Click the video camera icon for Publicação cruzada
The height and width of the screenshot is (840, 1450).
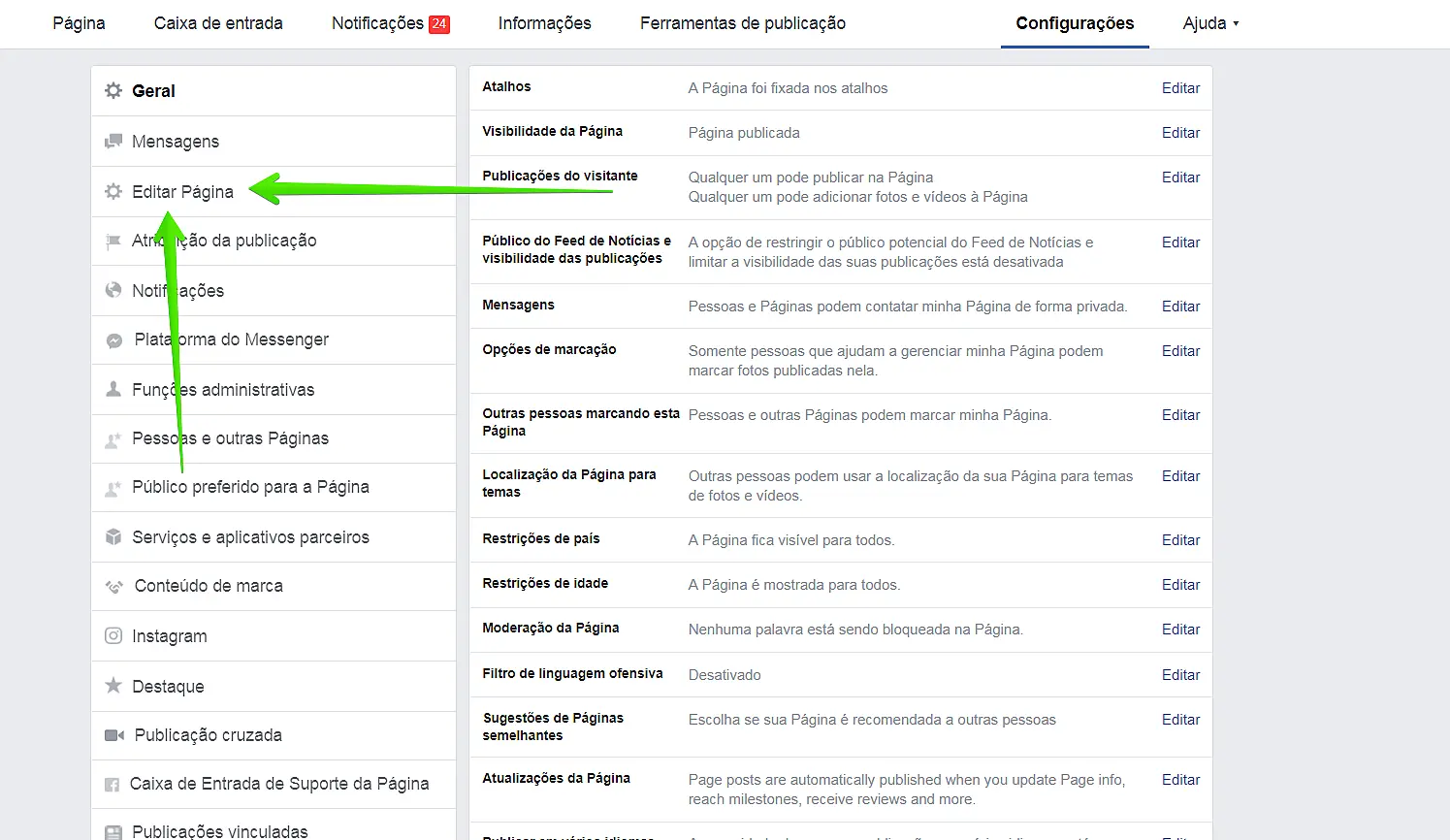(x=114, y=735)
